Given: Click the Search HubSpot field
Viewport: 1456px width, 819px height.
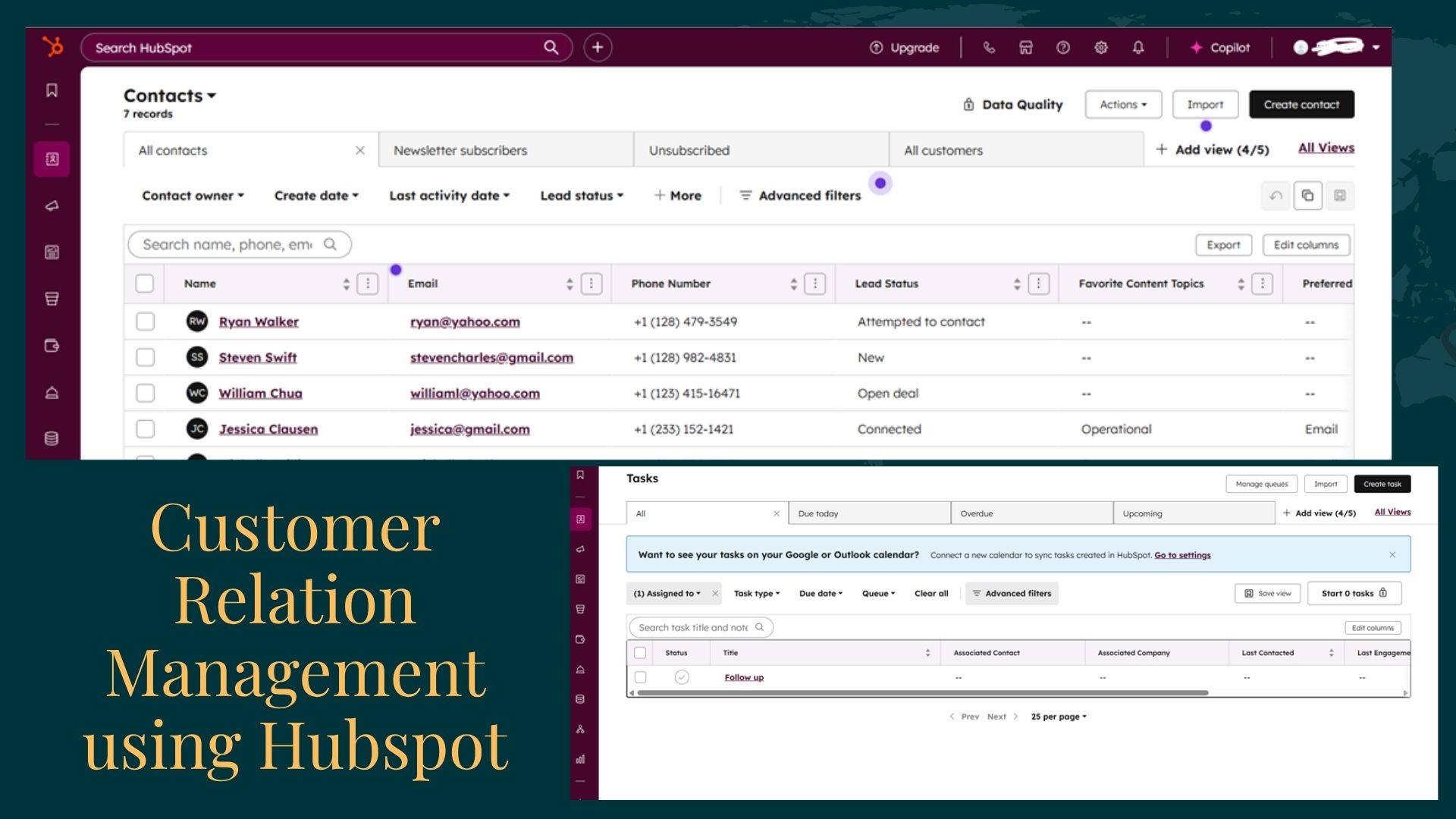Looking at the screenshot, I should [x=326, y=48].
